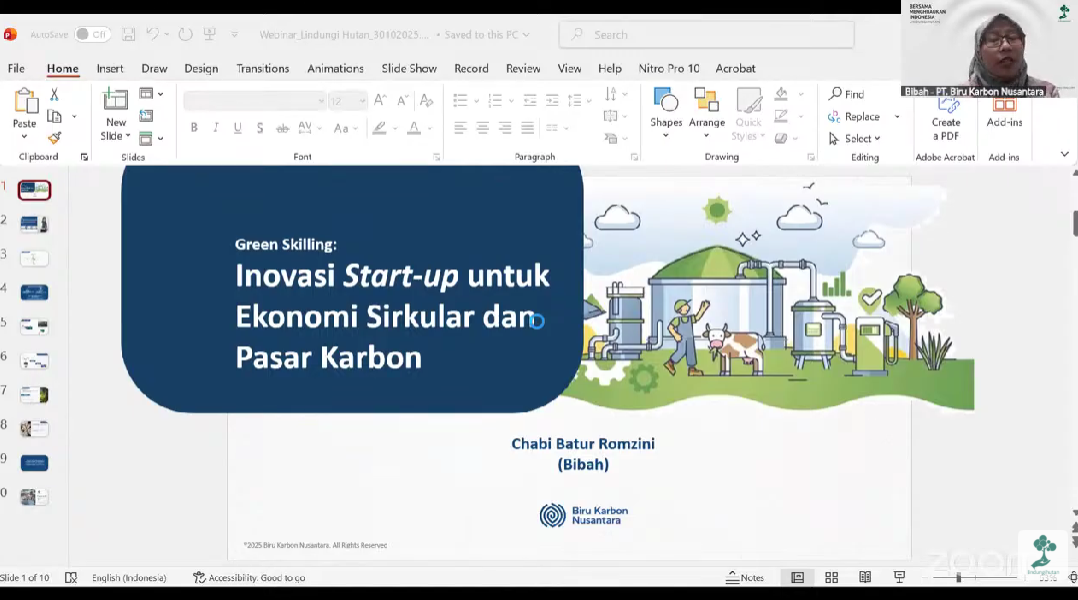Select slide 9 thumbnail
This screenshot has height=600, width=1078.
pos(34,463)
